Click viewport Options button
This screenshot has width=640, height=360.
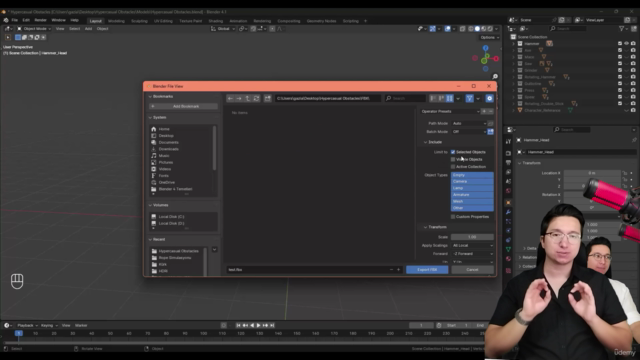coord(489,37)
